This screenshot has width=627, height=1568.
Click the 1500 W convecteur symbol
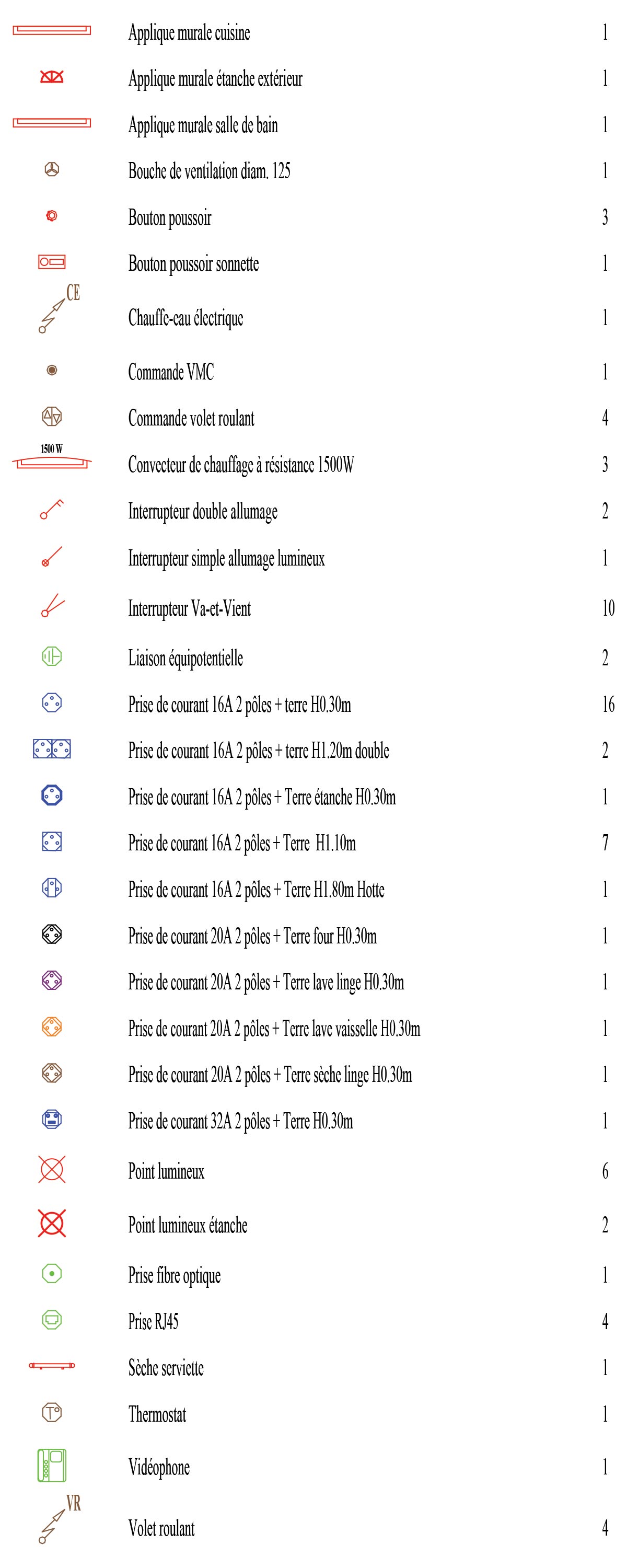coord(52,458)
